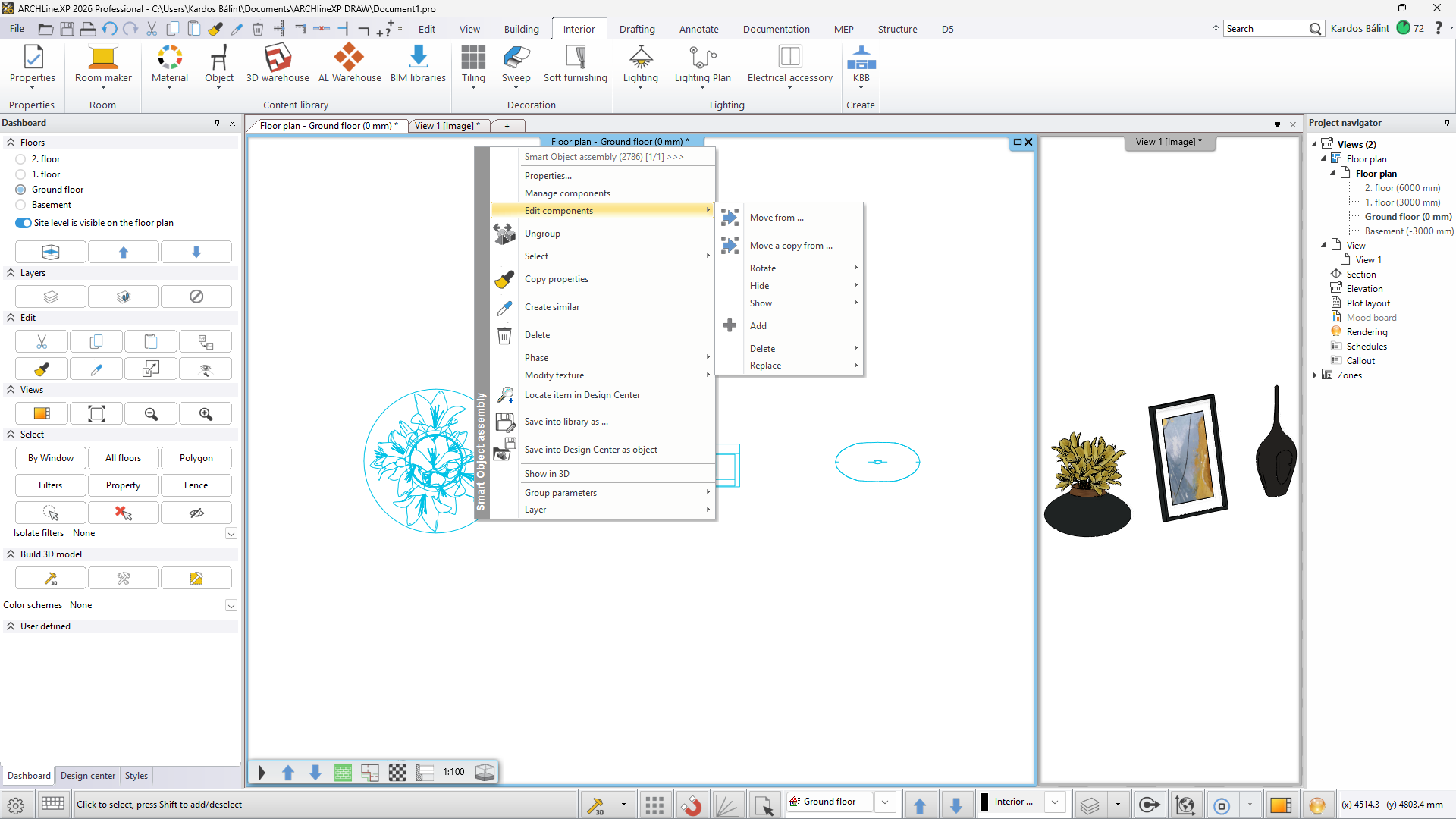Image resolution: width=1456 pixels, height=819 pixels.
Task: Click the black layer color swatch
Action: 984,802
